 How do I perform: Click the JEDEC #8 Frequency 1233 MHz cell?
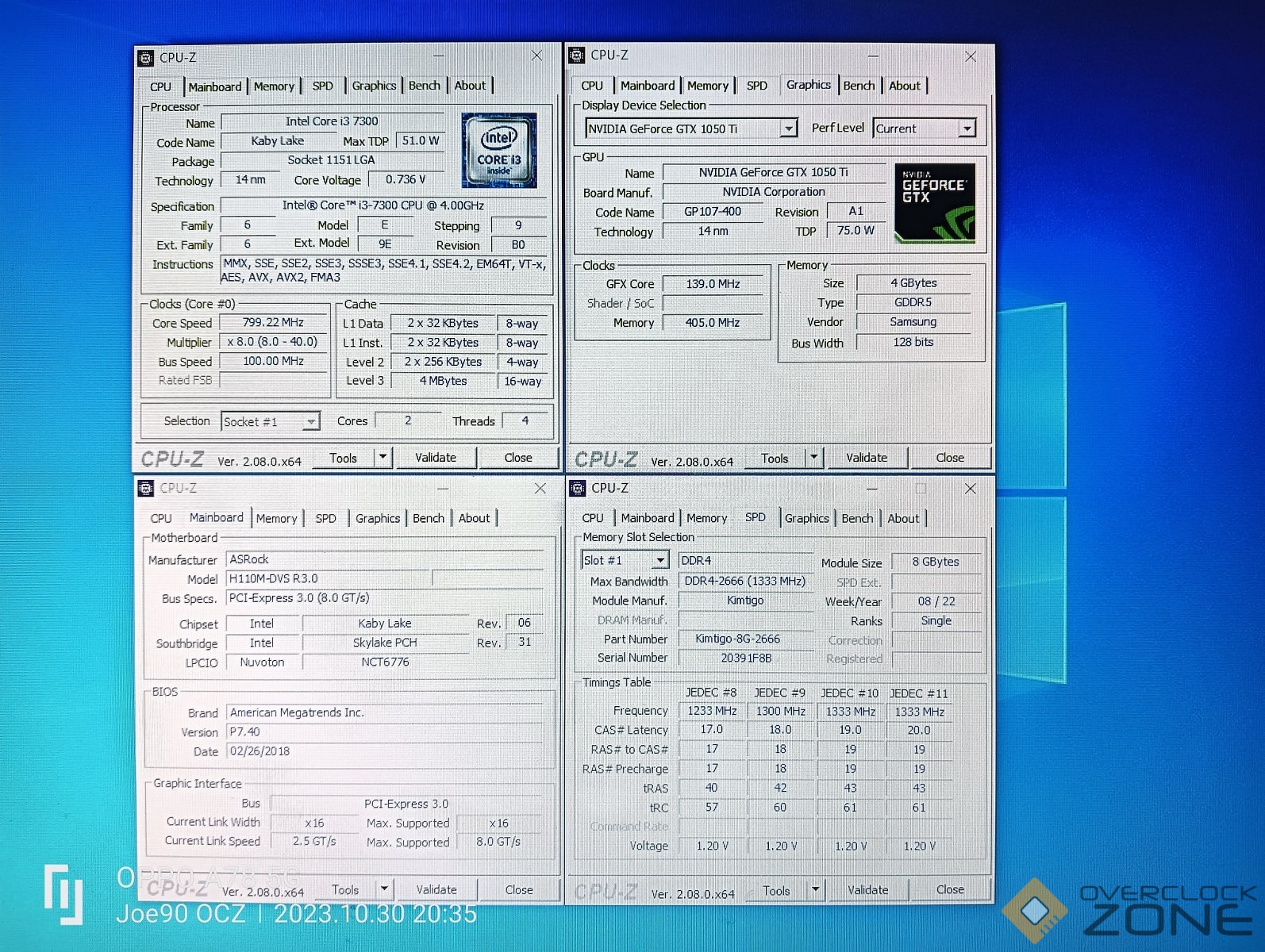(712, 711)
